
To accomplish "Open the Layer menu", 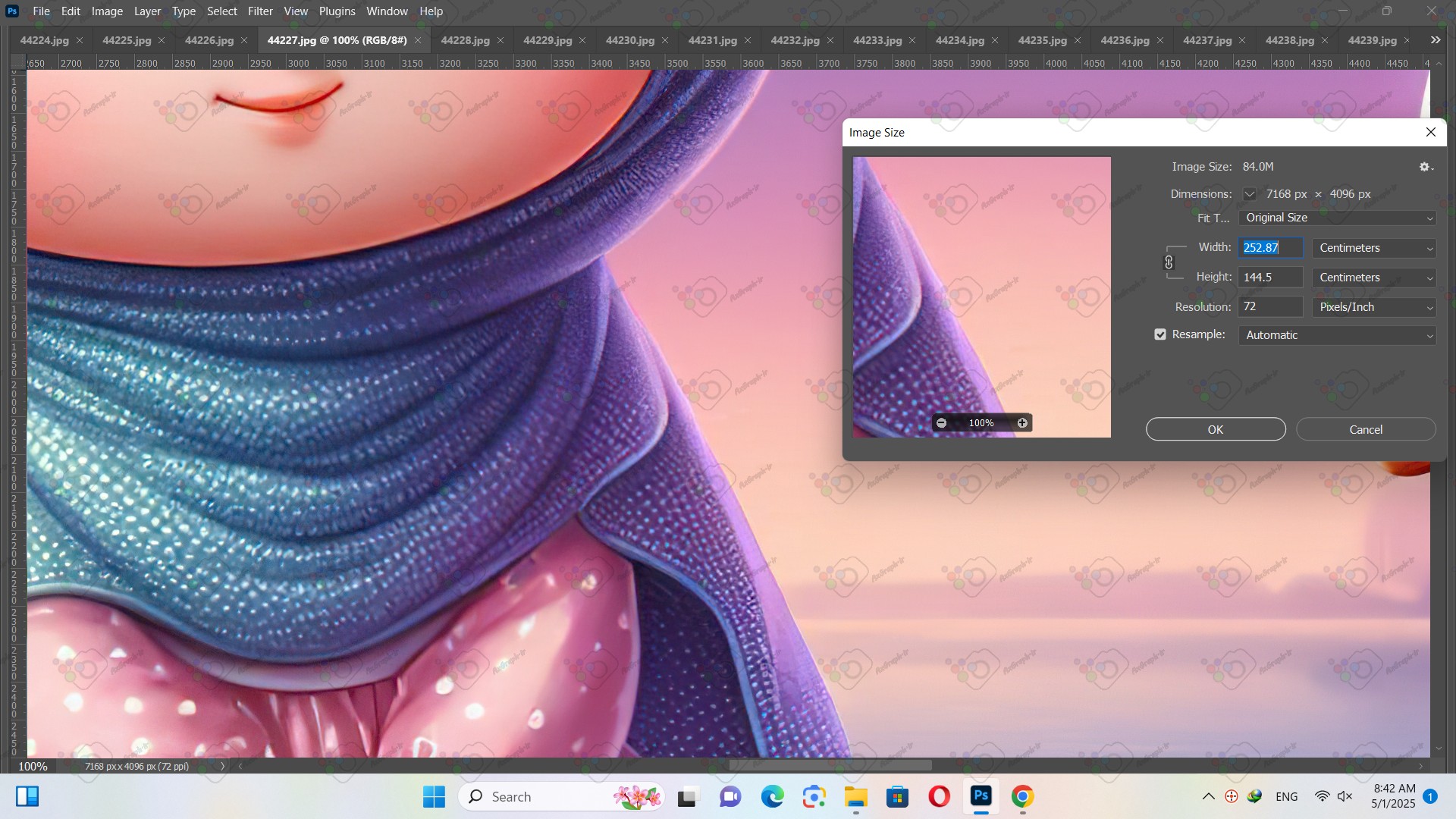I will tap(147, 11).
